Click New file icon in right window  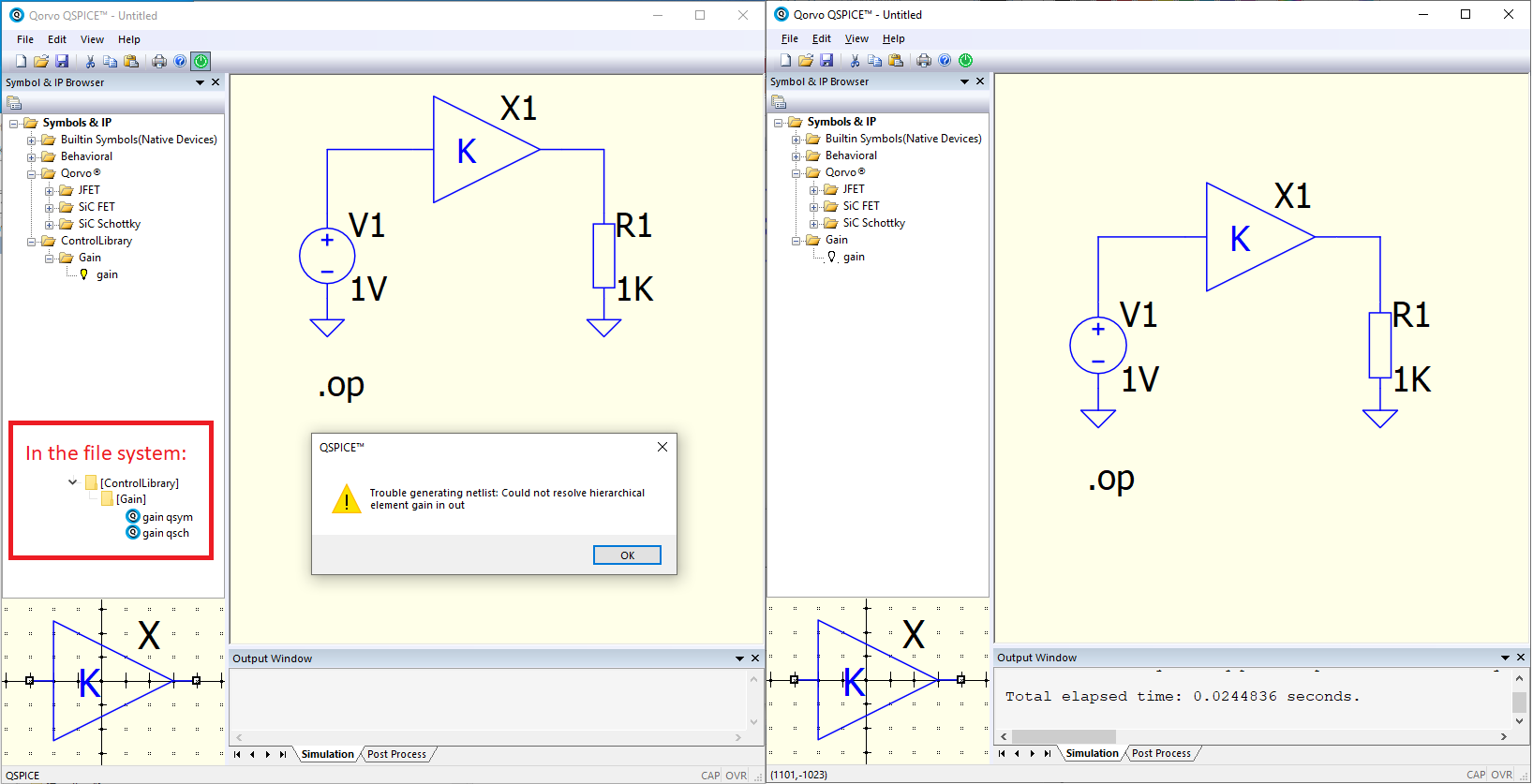tap(786, 60)
